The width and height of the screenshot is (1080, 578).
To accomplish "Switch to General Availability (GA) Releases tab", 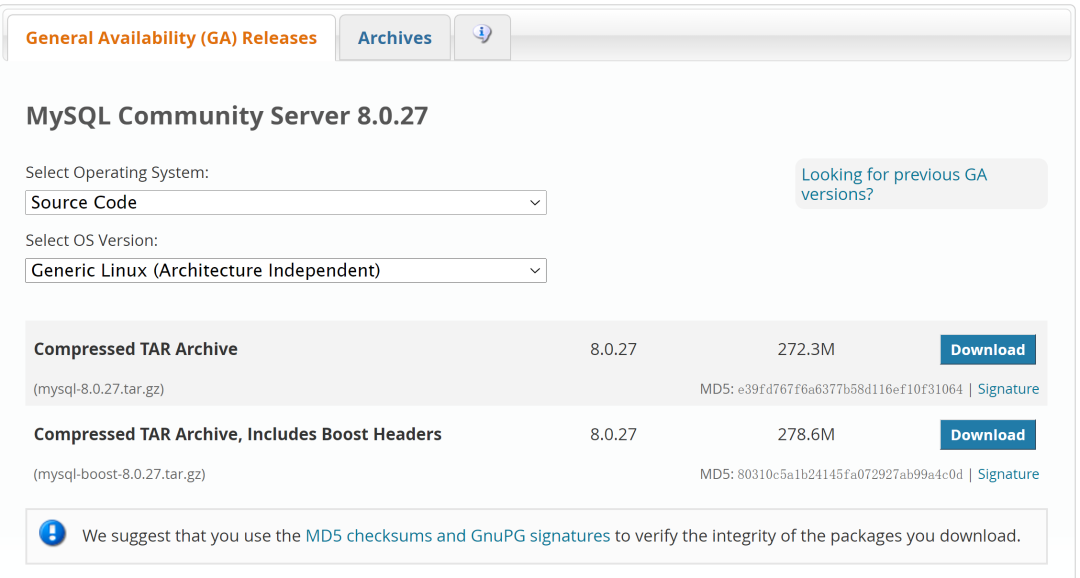I will coord(171,38).
